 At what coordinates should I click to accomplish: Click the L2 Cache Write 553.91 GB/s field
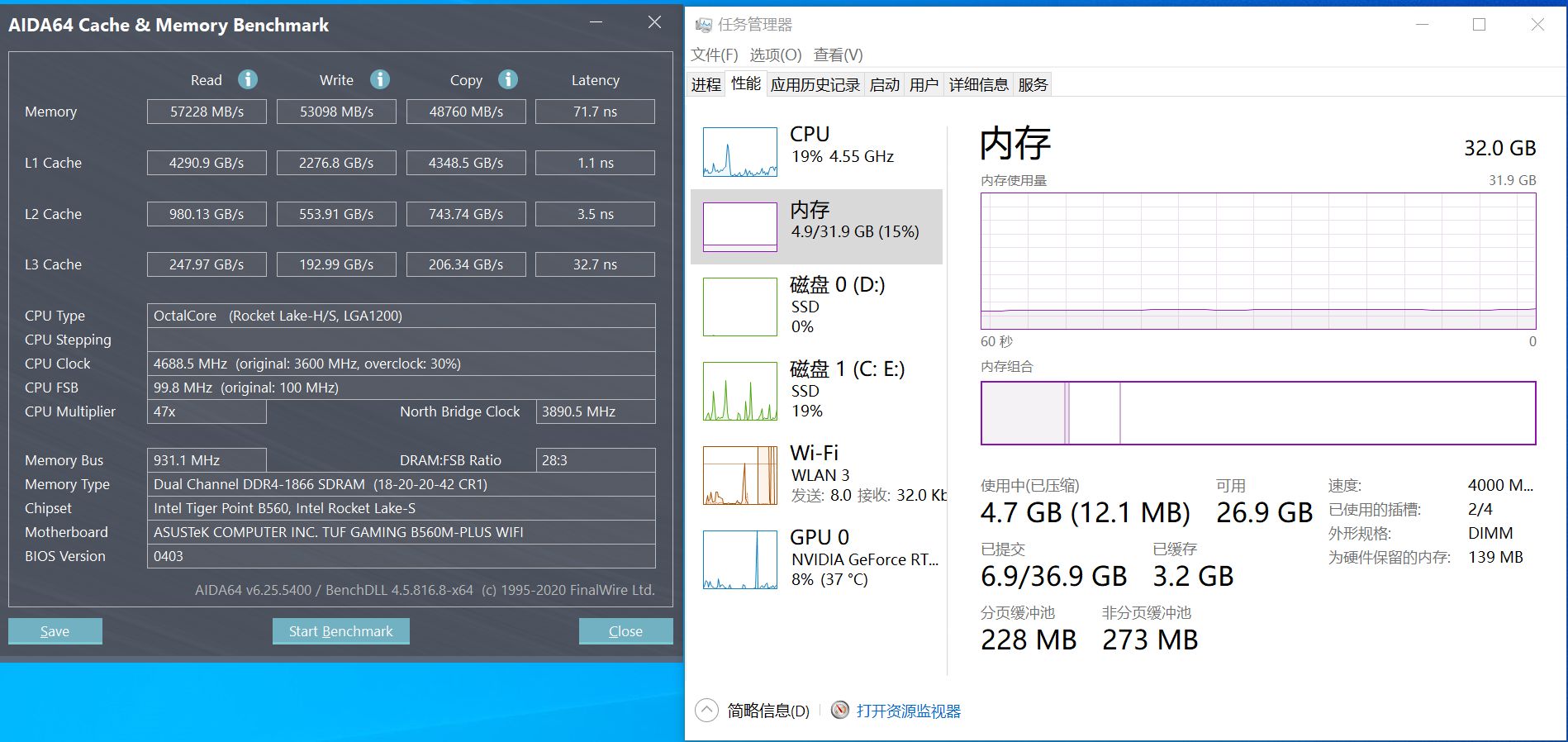336,214
